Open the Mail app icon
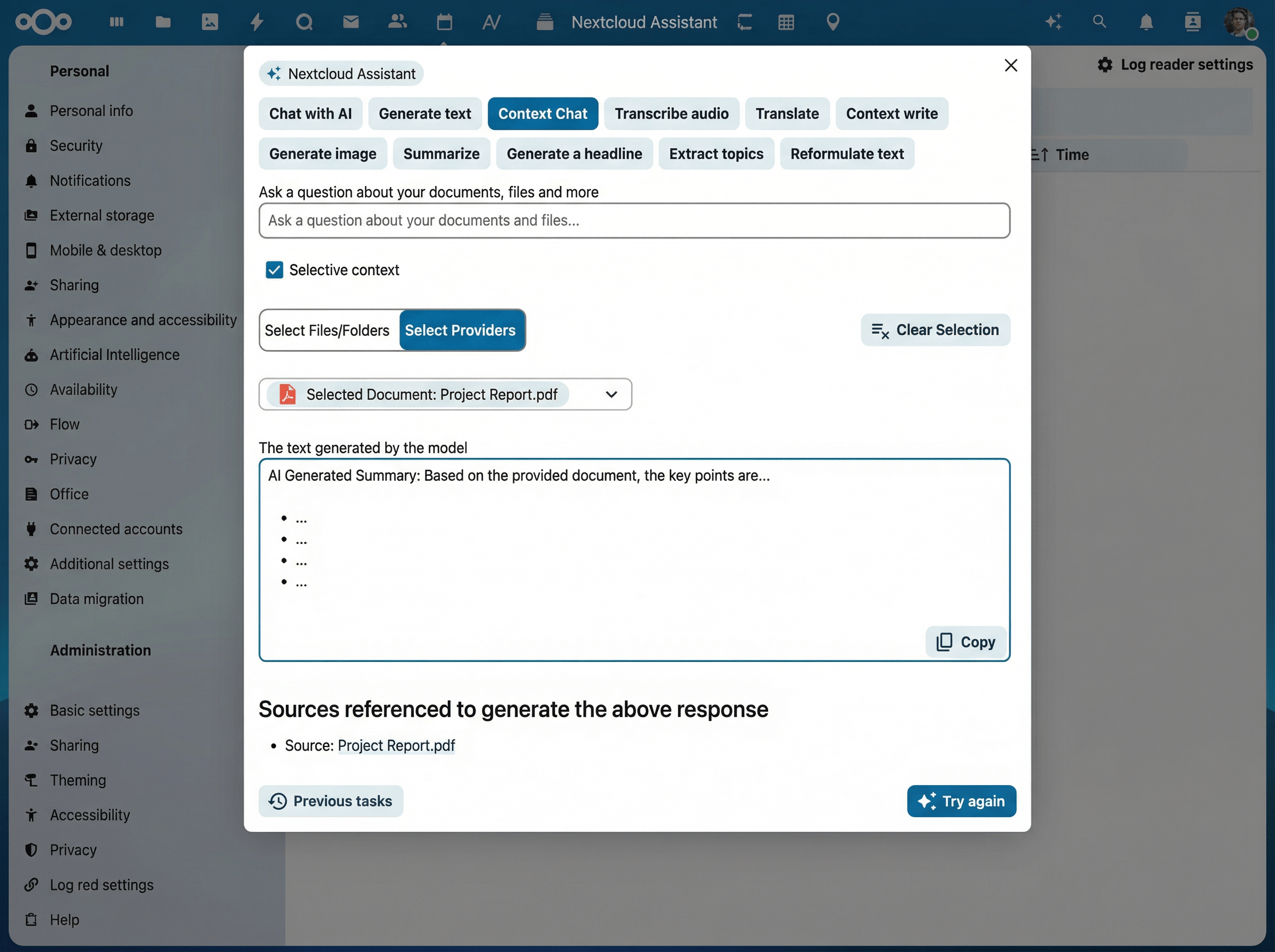 [x=351, y=22]
